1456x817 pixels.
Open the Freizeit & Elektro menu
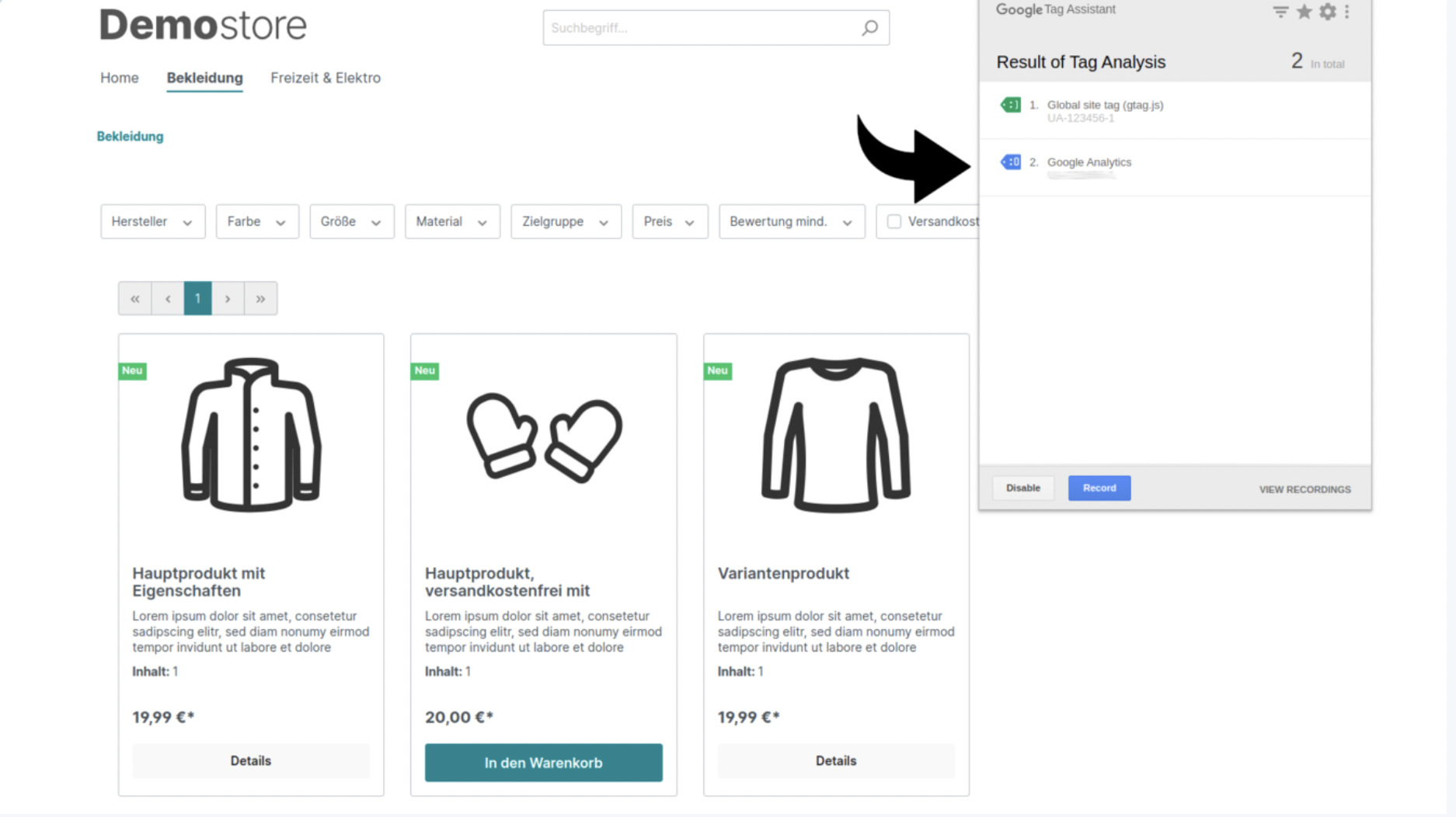pyautogui.click(x=326, y=78)
